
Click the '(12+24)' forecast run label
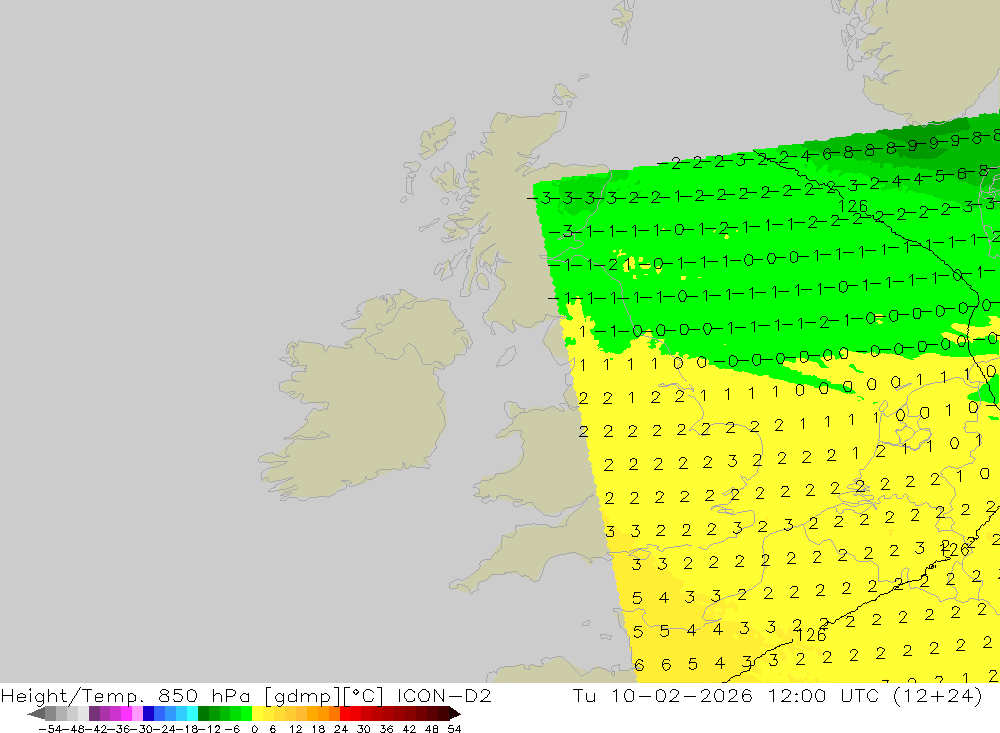click(x=938, y=695)
